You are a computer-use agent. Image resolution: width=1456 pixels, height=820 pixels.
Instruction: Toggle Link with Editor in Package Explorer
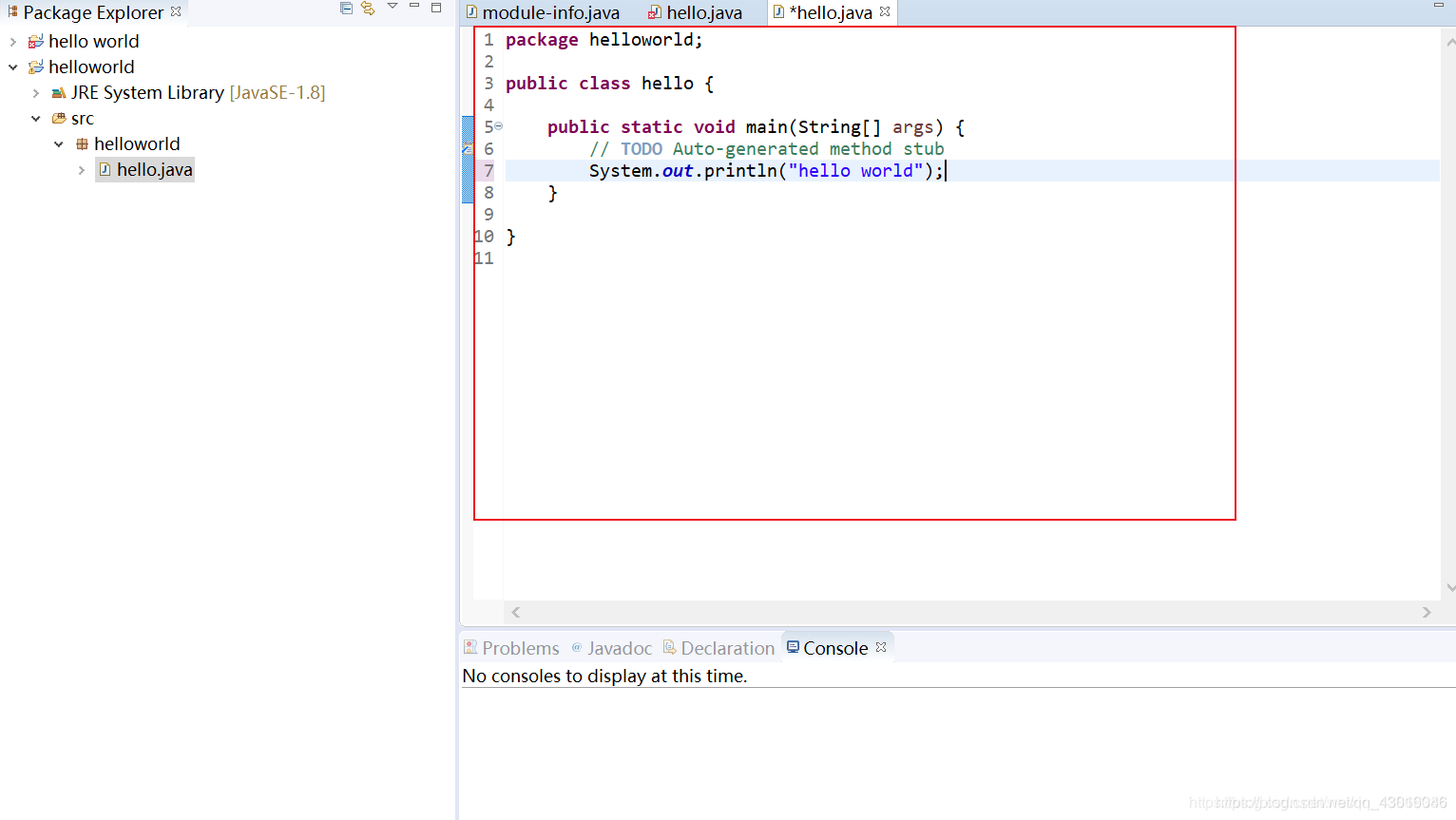(368, 8)
